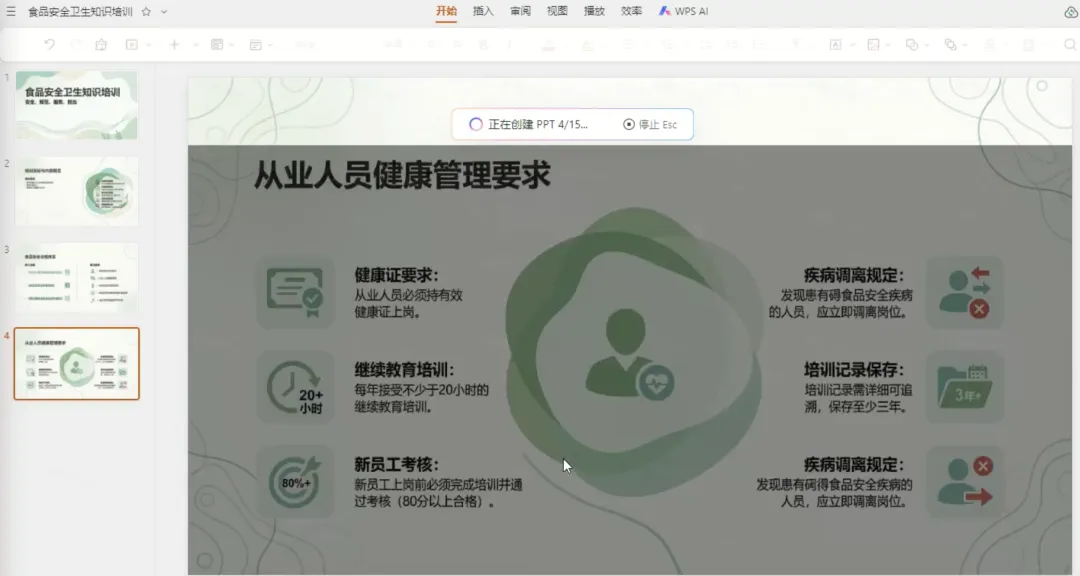This screenshot has height=576, width=1080.
Task: Select the bottom-right person with red arrow icon
Action: point(964,482)
